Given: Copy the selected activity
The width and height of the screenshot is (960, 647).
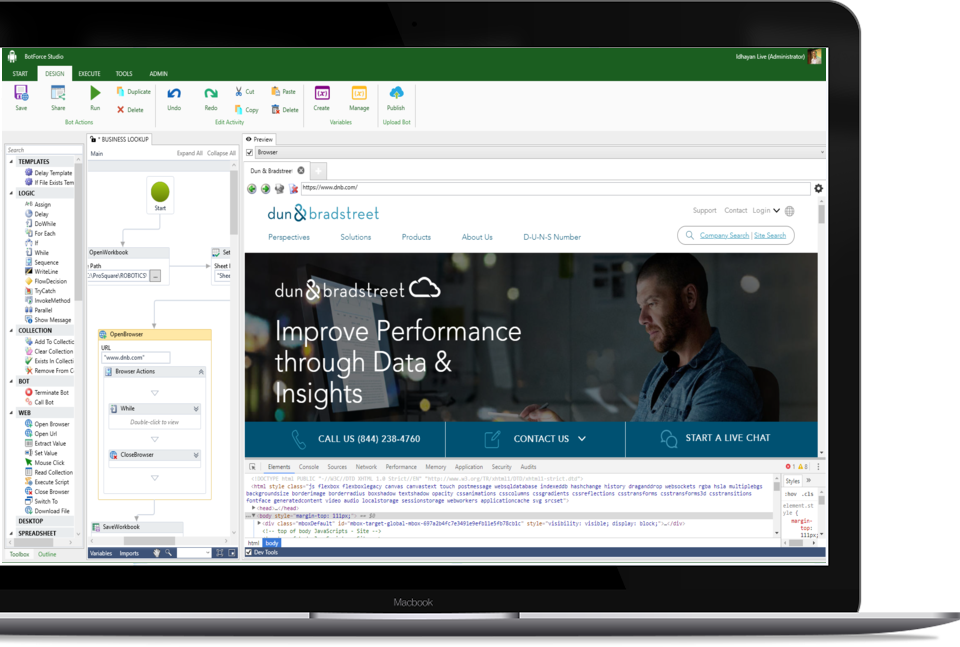Looking at the screenshot, I should click(239, 110).
